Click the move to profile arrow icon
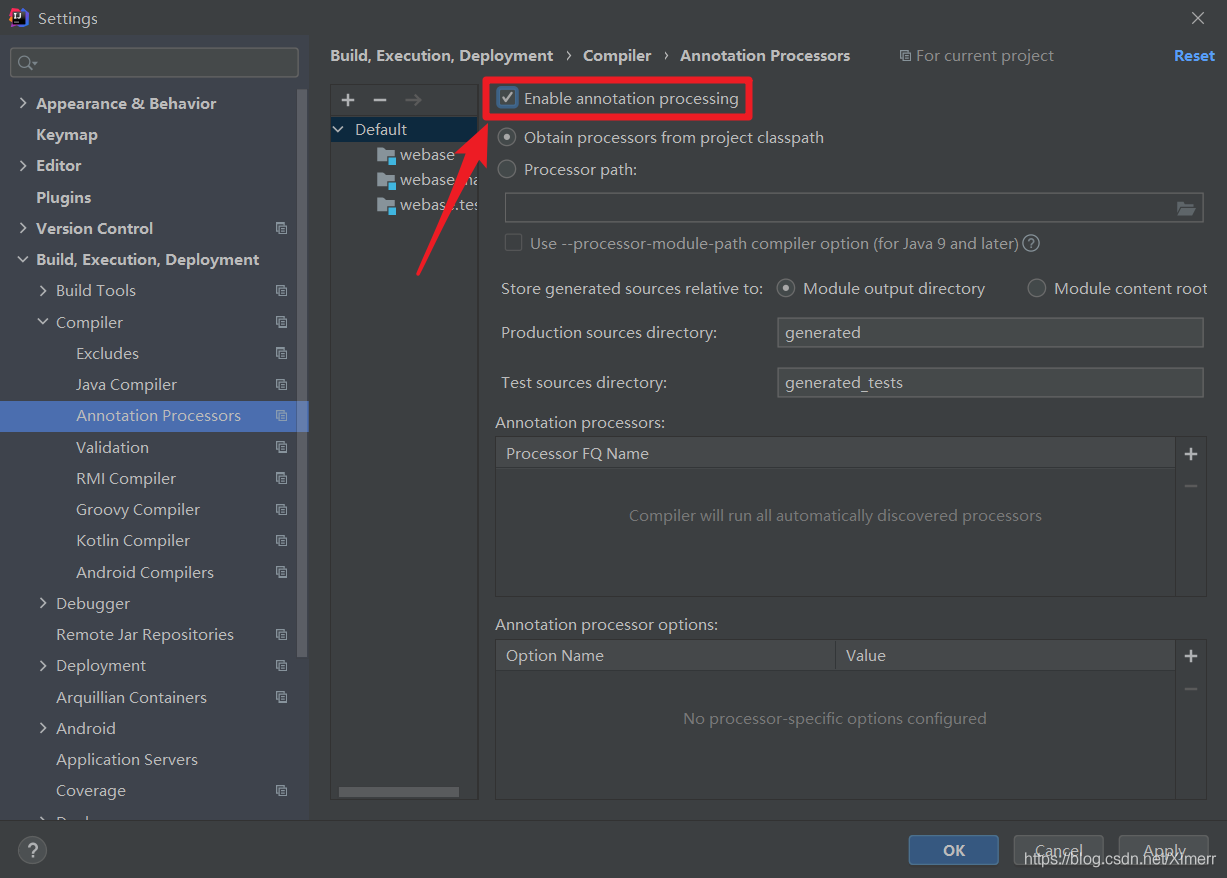Screen dimensions: 1227x878 pyautogui.click(x=413, y=100)
